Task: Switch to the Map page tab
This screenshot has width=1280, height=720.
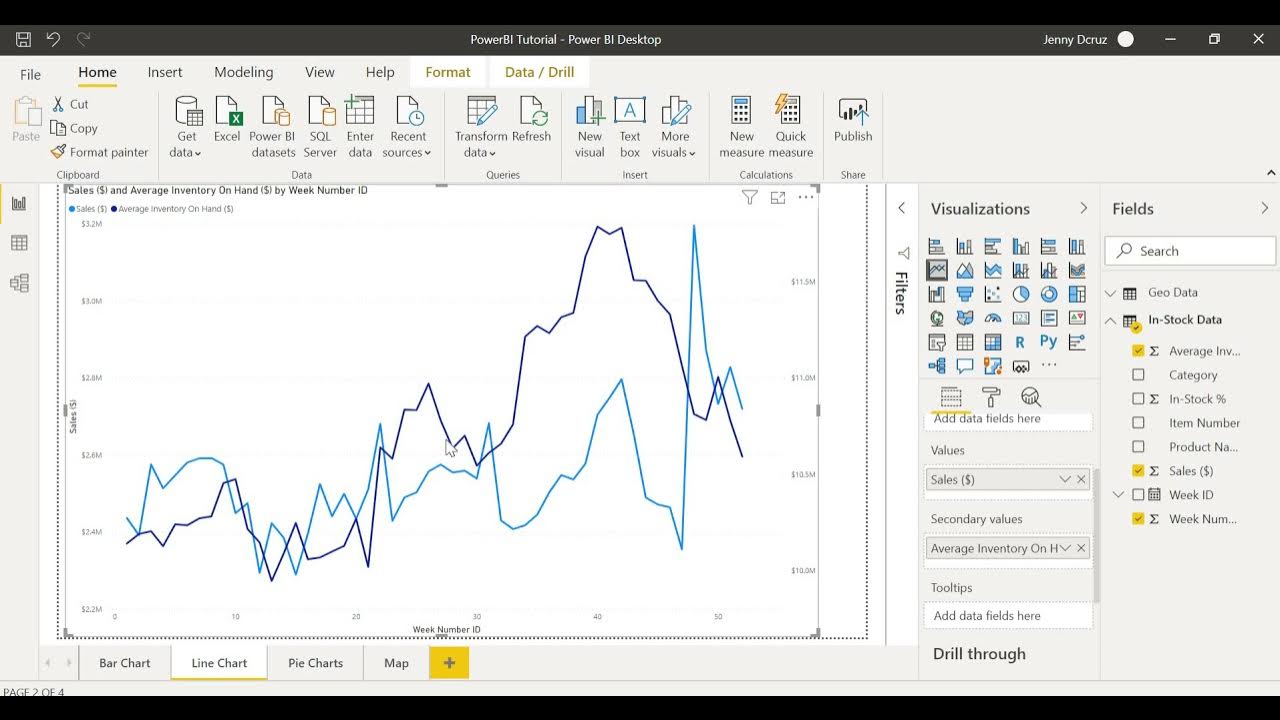Action: pyautogui.click(x=397, y=663)
